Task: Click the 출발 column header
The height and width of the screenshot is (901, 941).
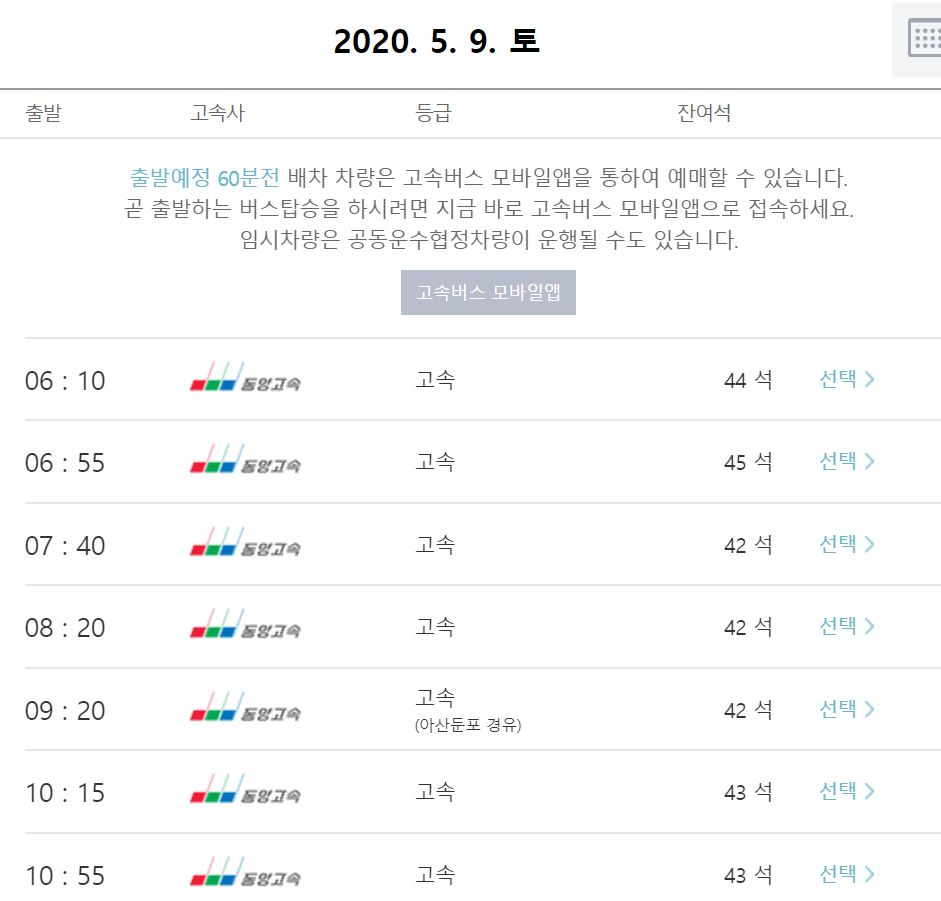Action: (43, 113)
